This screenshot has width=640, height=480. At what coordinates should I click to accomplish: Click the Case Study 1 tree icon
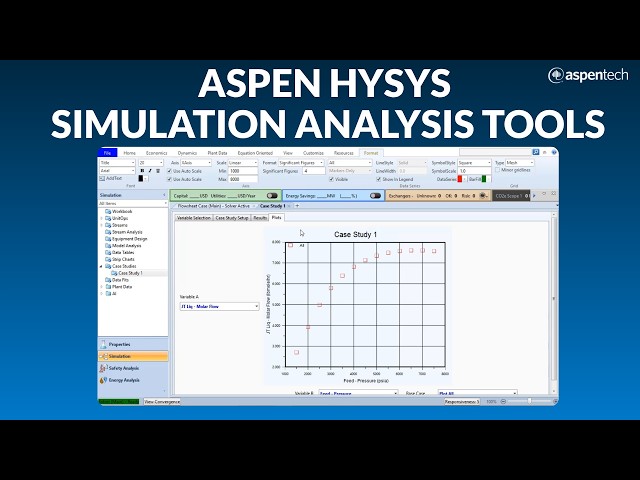pos(115,273)
